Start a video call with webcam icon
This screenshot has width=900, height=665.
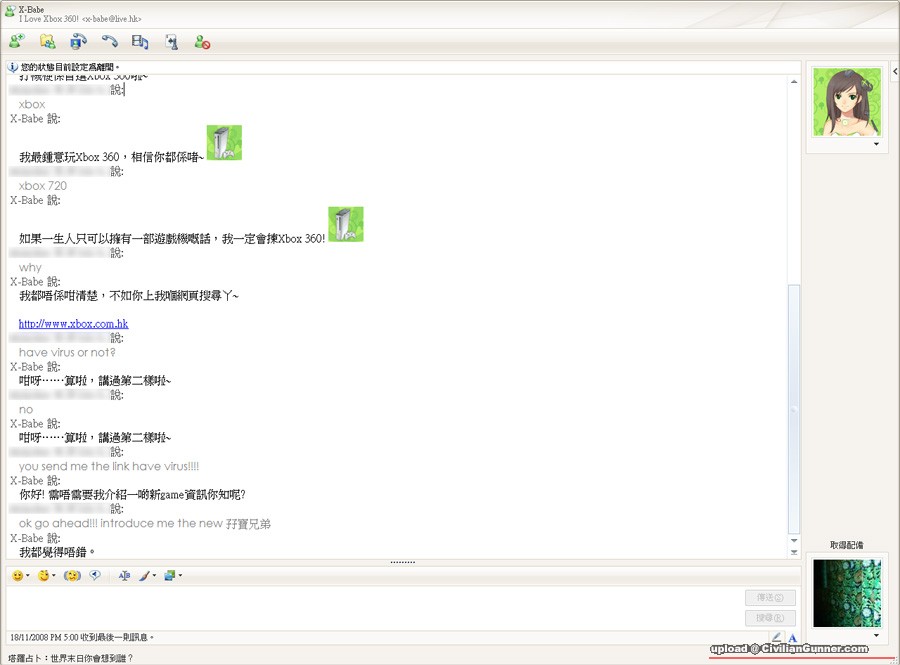78,42
